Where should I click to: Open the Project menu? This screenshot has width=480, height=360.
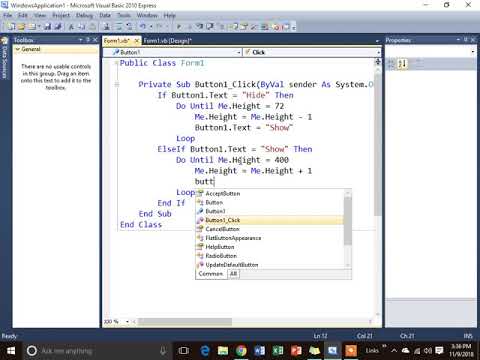(x=61, y=15)
